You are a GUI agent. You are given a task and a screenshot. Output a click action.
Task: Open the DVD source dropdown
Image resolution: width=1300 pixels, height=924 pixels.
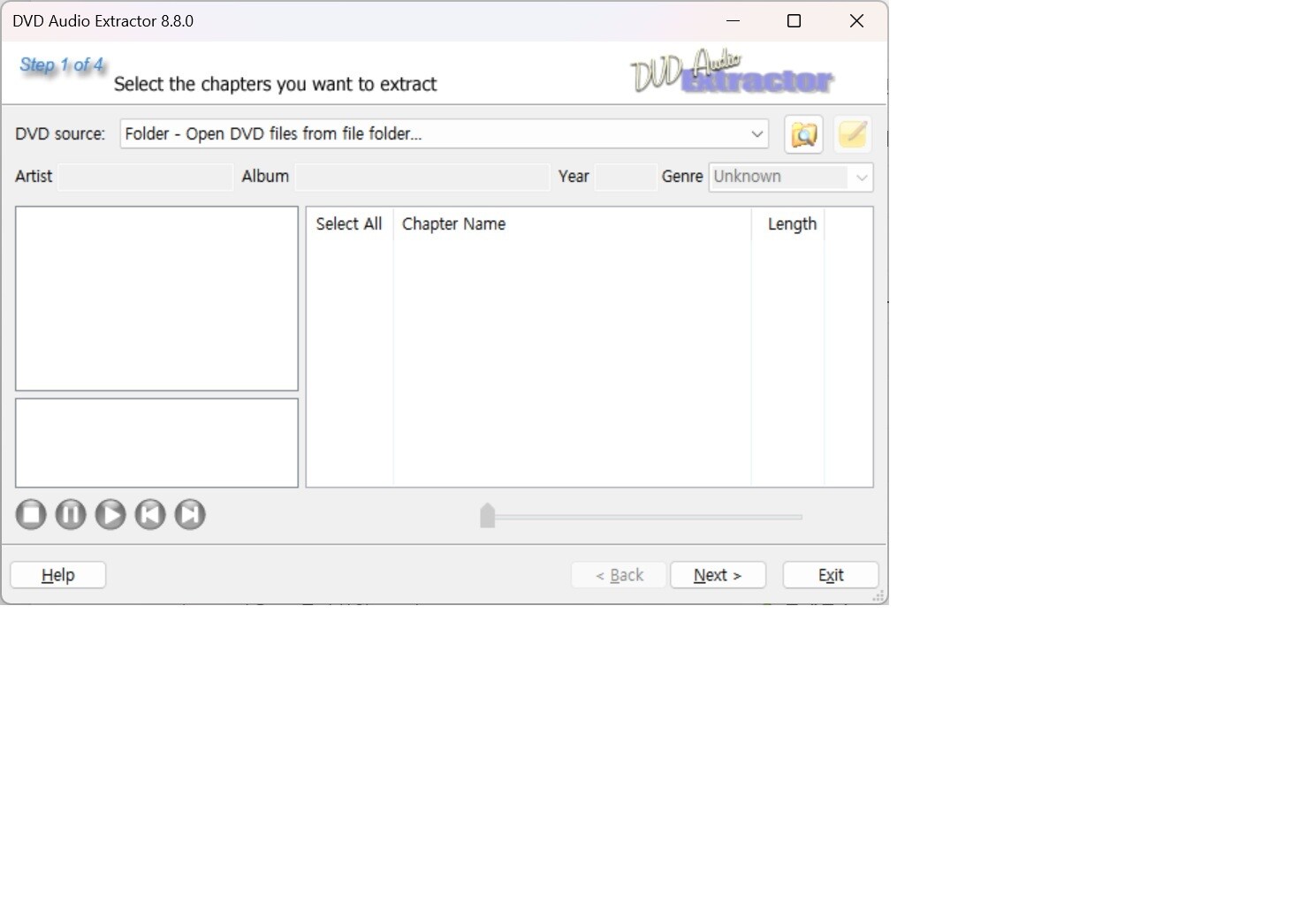(445, 133)
